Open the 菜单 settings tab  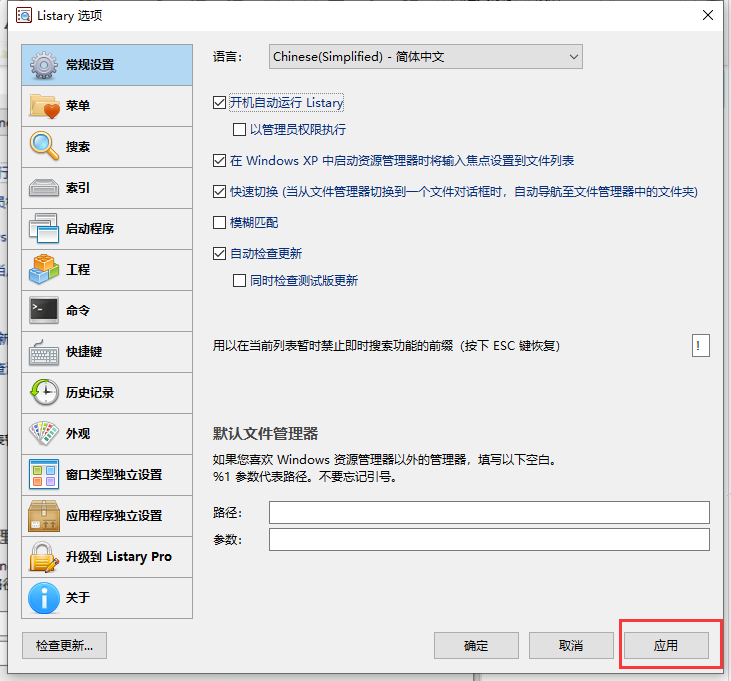tap(107, 106)
